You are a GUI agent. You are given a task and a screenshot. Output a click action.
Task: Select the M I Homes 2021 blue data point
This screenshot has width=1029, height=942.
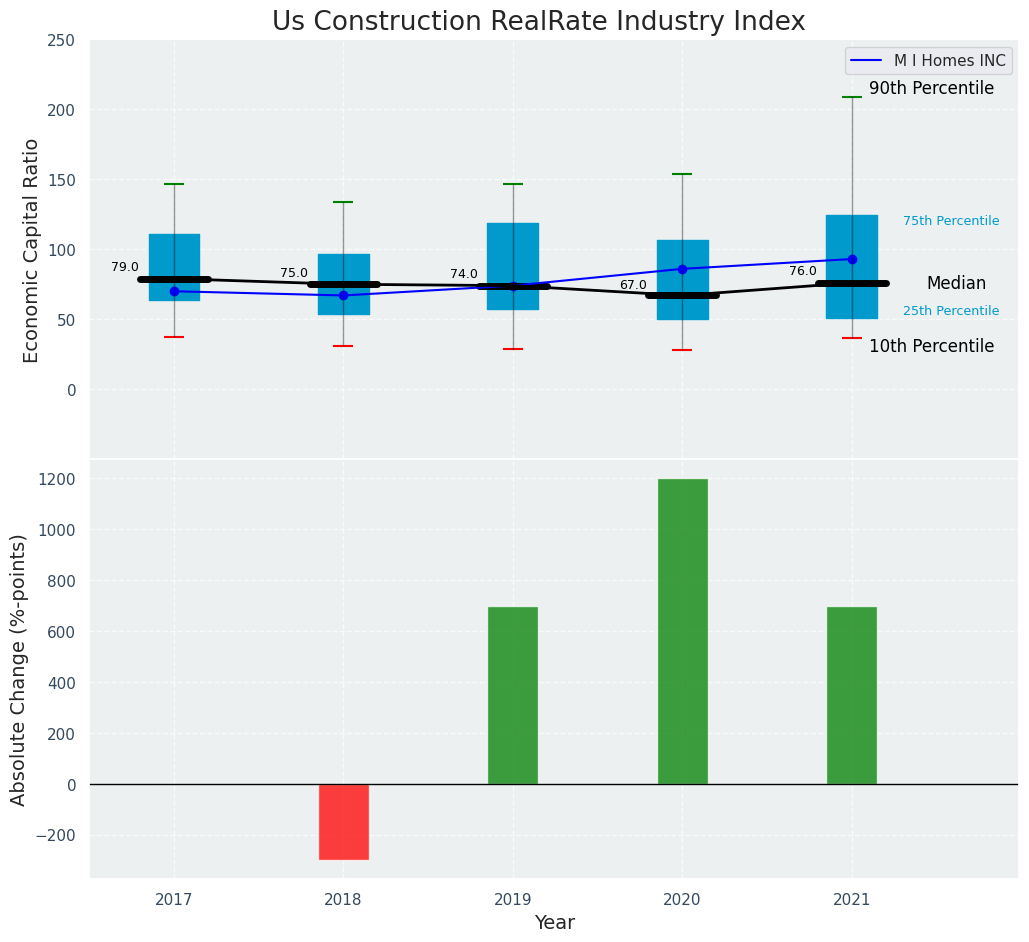852,259
